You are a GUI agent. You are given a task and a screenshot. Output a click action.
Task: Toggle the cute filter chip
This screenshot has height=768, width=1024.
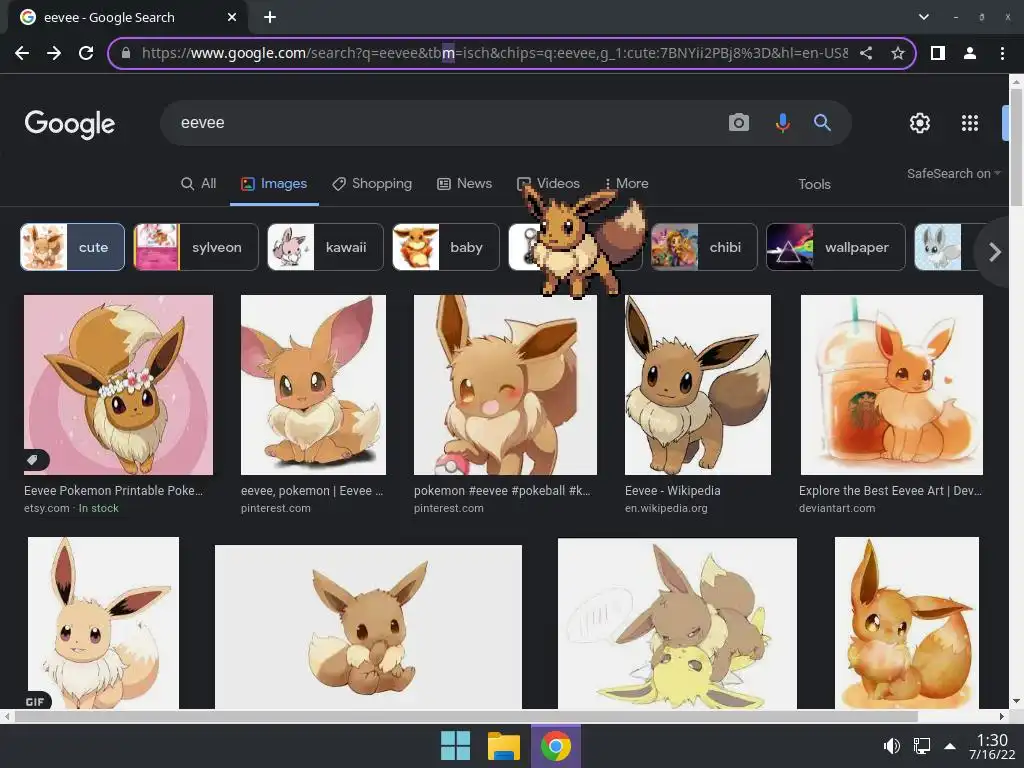click(72, 247)
